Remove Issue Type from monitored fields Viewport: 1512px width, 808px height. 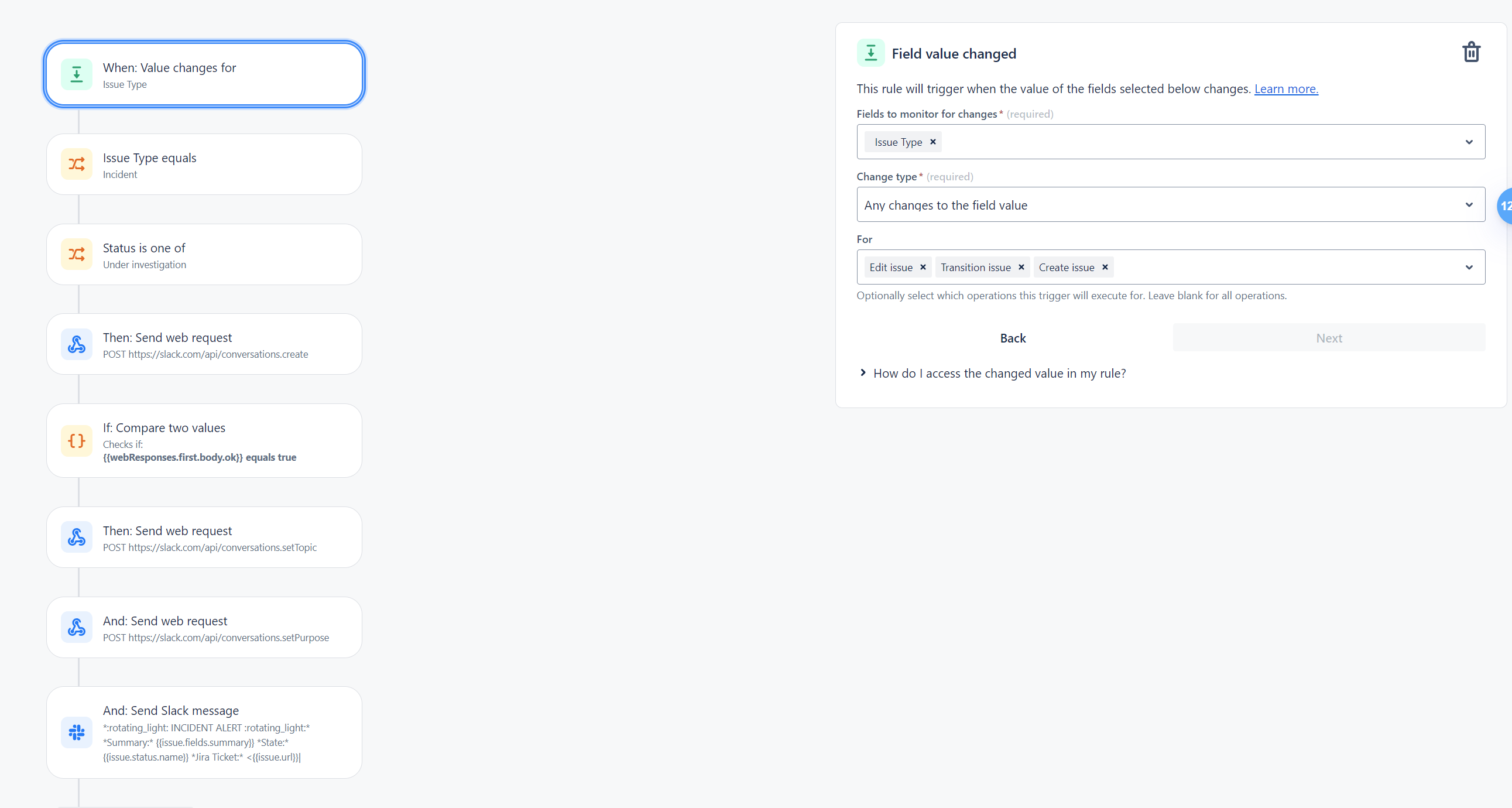932,142
